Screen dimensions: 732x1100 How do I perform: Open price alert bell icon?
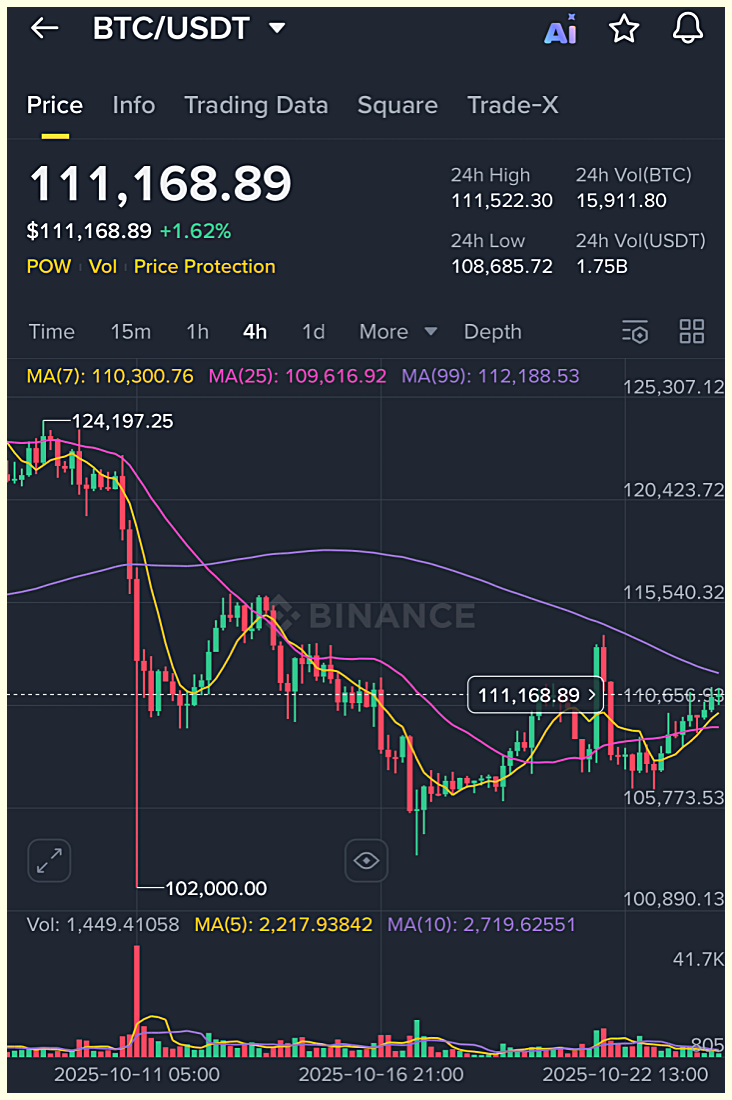pyautogui.click(x=688, y=29)
